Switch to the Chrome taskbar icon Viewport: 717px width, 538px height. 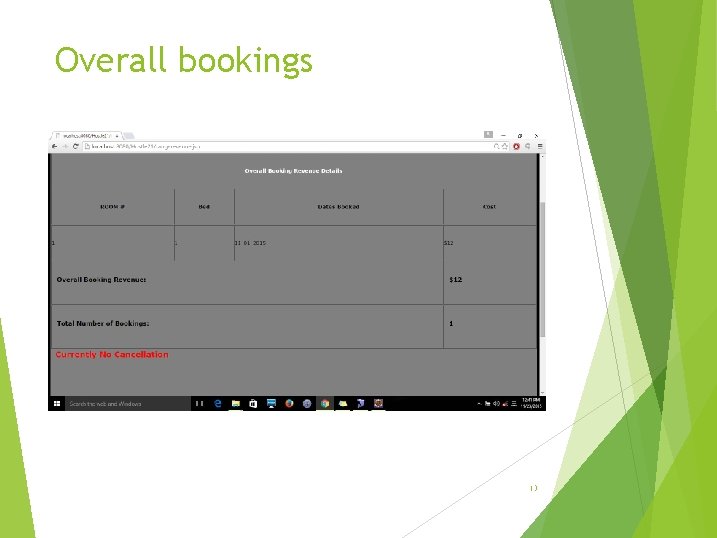pyautogui.click(x=325, y=404)
